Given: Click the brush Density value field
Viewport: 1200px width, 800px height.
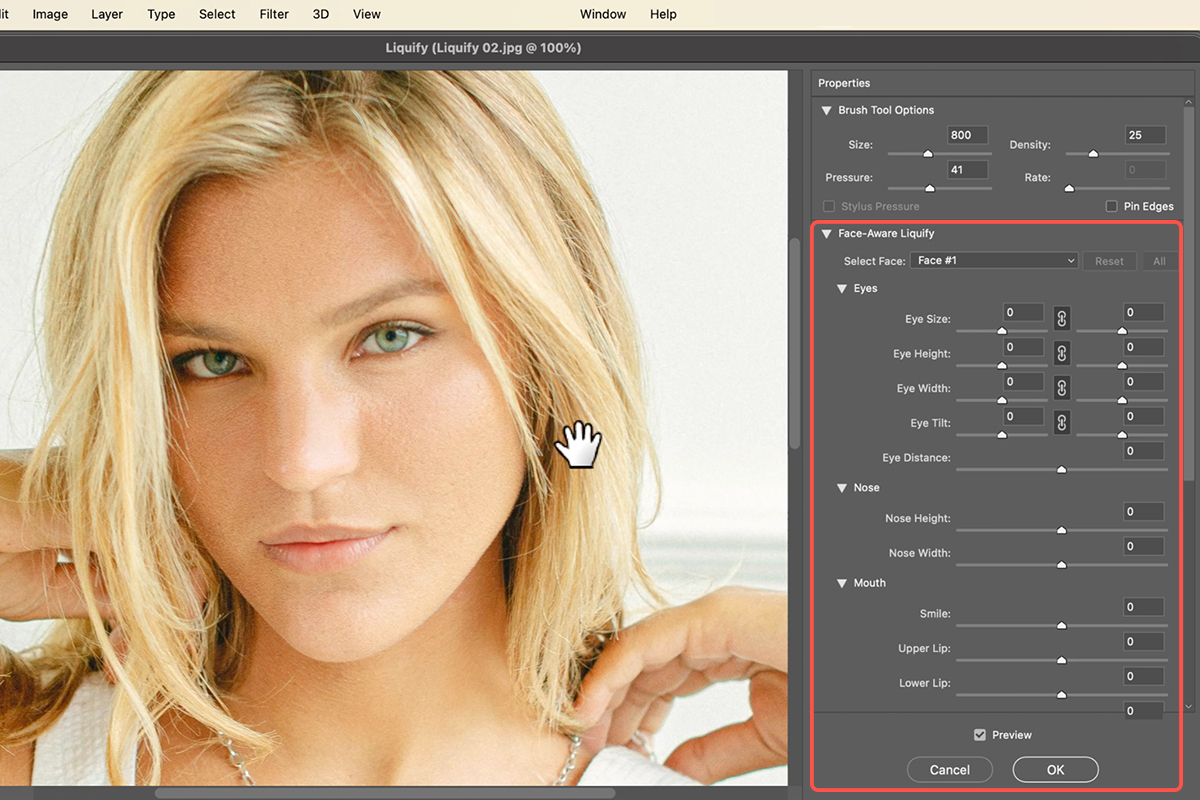Looking at the screenshot, I should coord(1147,135).
